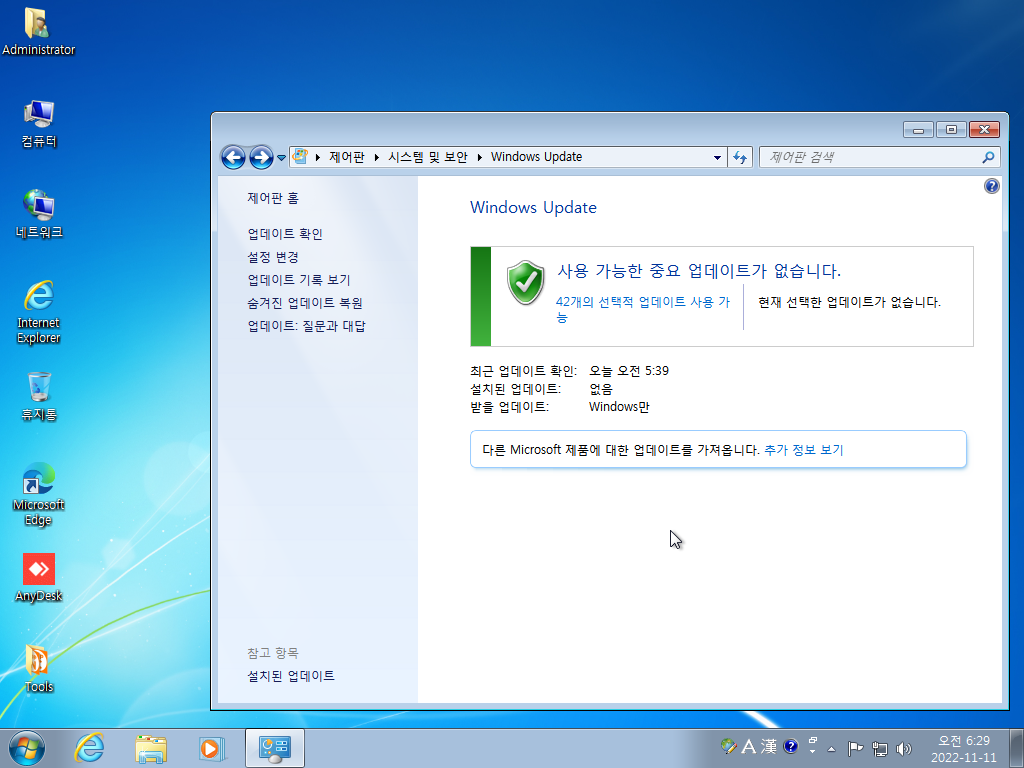Select Internet Explorer desktop icon

tap(39, 312)
